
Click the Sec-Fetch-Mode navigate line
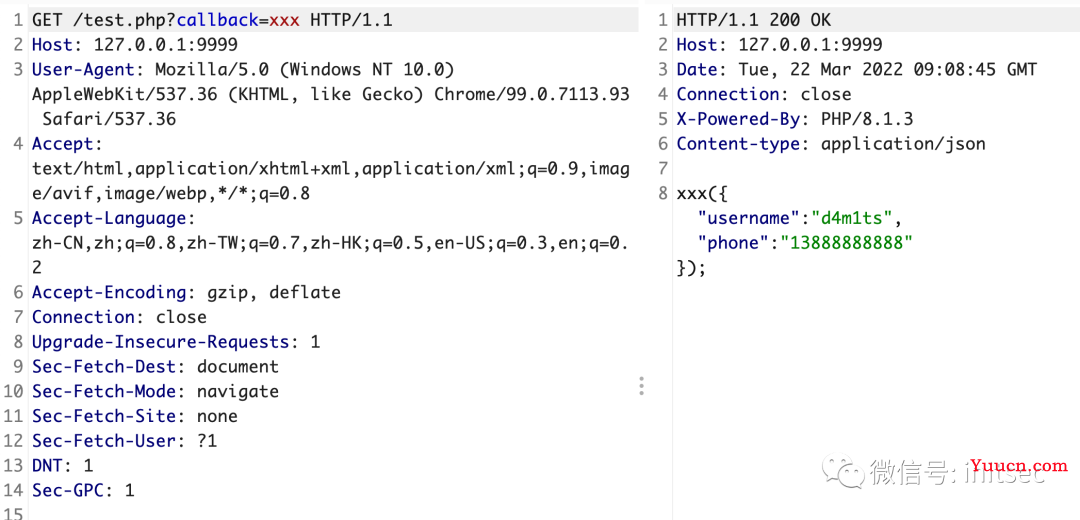click(x=155, y=391)
